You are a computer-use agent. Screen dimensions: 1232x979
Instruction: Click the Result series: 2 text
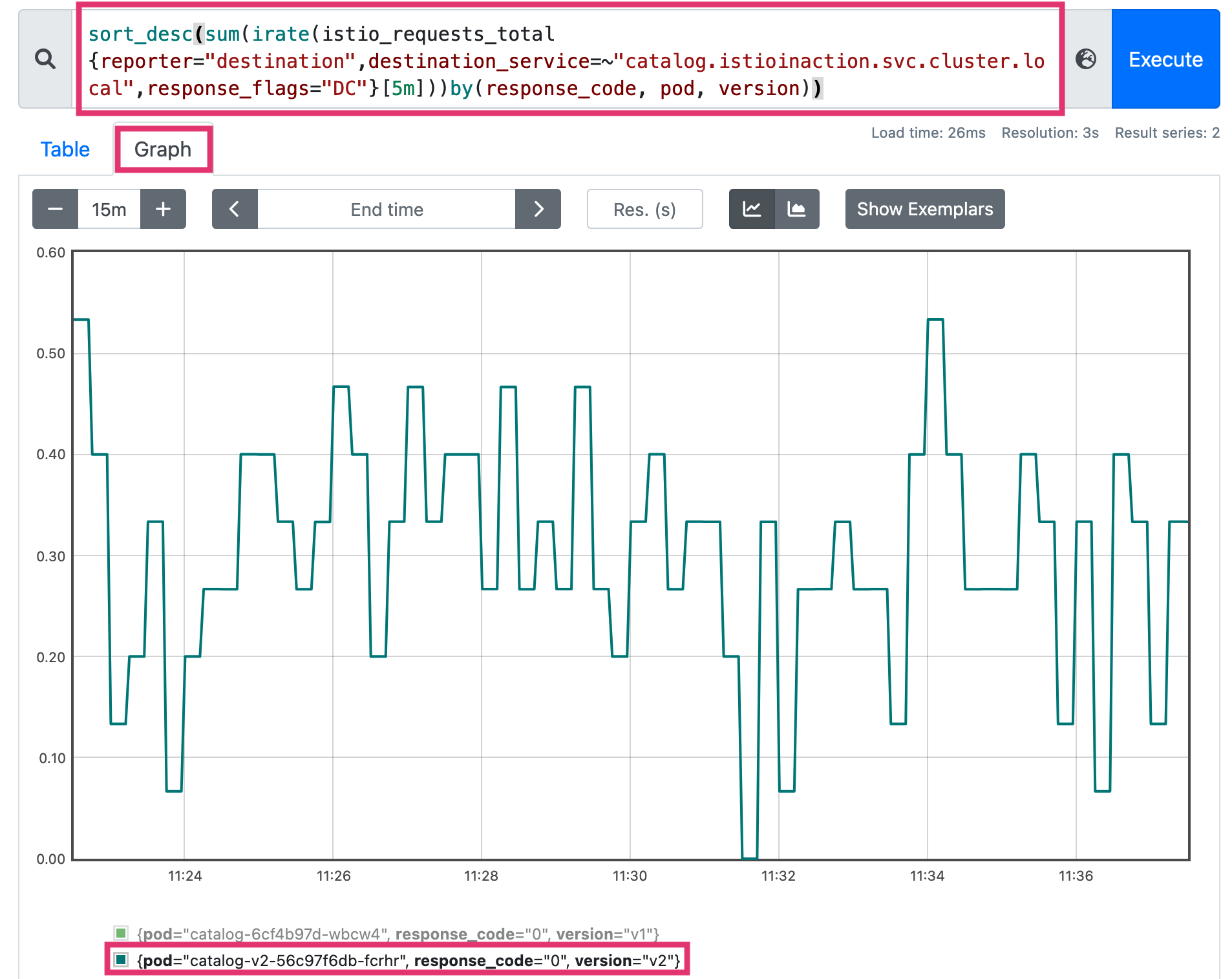[1167, 133]
